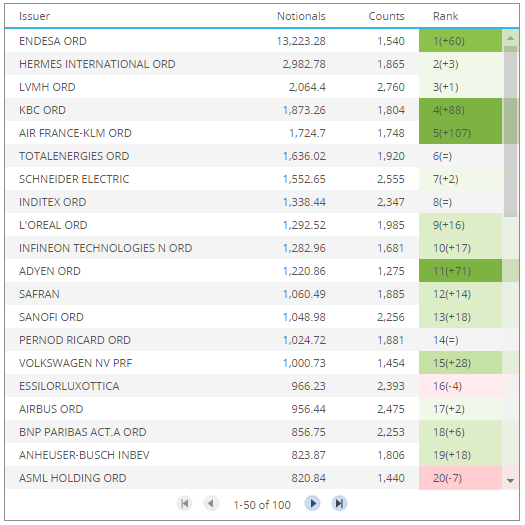The height and width of the screenshot is (525, 525).
Task: Select TOTALENERGIES ORD issuer
Action: pyautogui.click(x=74, y=156)
